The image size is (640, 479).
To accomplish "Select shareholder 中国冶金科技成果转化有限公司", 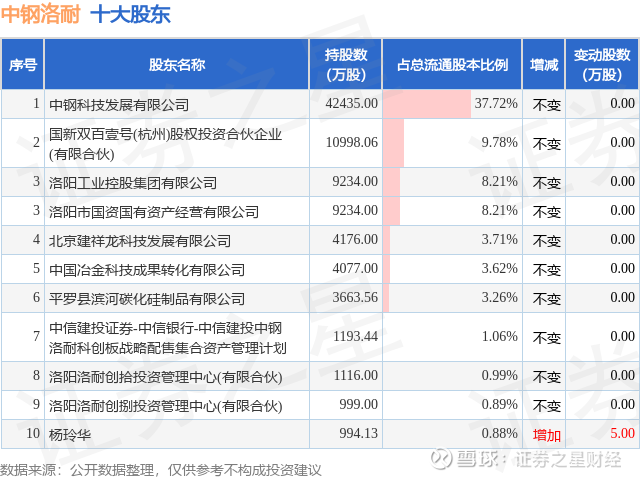I will [x=147, y=270].
